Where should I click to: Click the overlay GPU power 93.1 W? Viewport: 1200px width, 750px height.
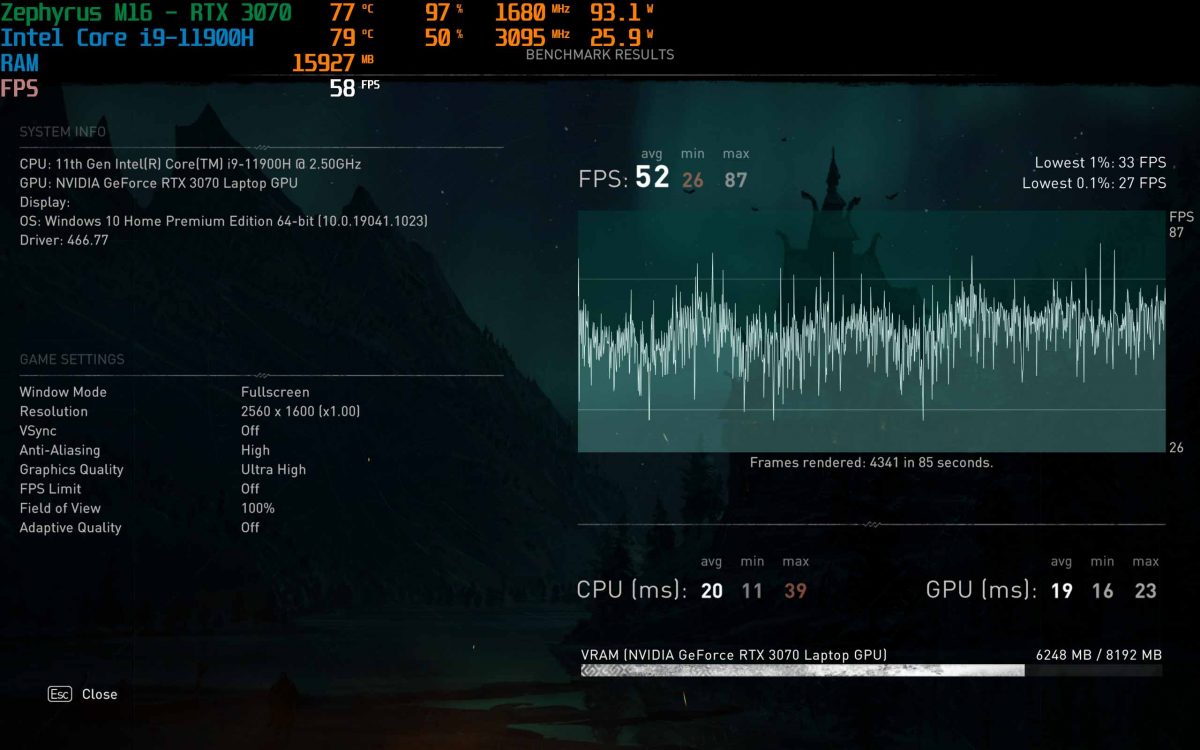click(x=622, y=13)
